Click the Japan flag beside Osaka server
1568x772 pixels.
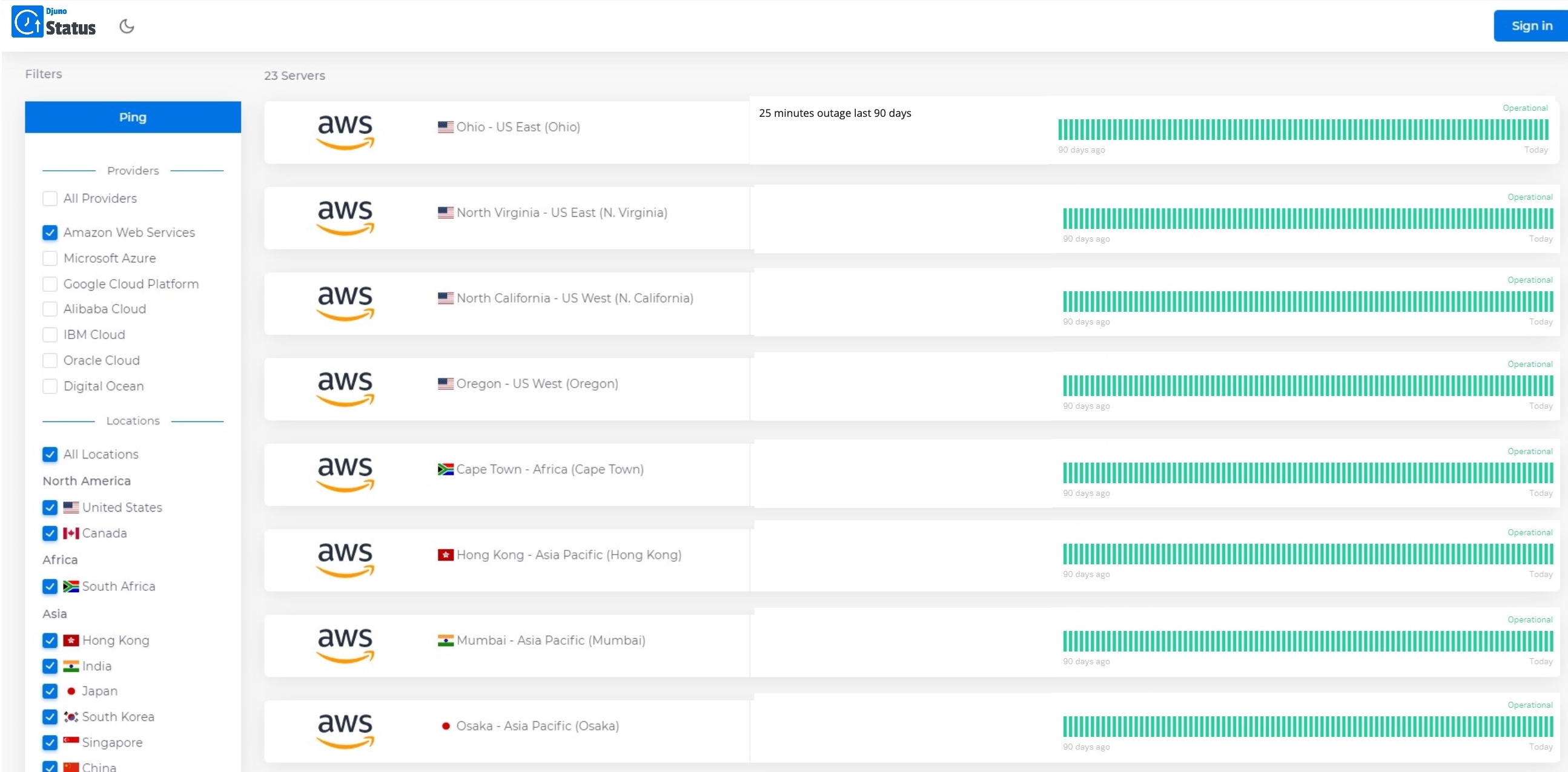coord(446,727)
